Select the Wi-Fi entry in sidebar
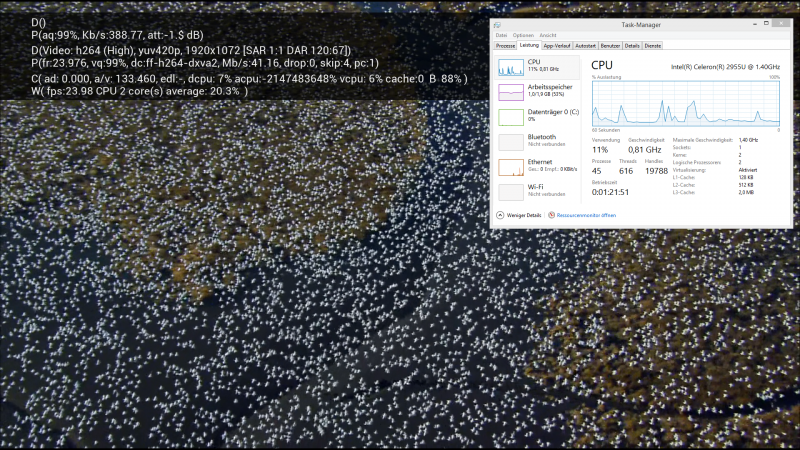 (x=538, y=192)
